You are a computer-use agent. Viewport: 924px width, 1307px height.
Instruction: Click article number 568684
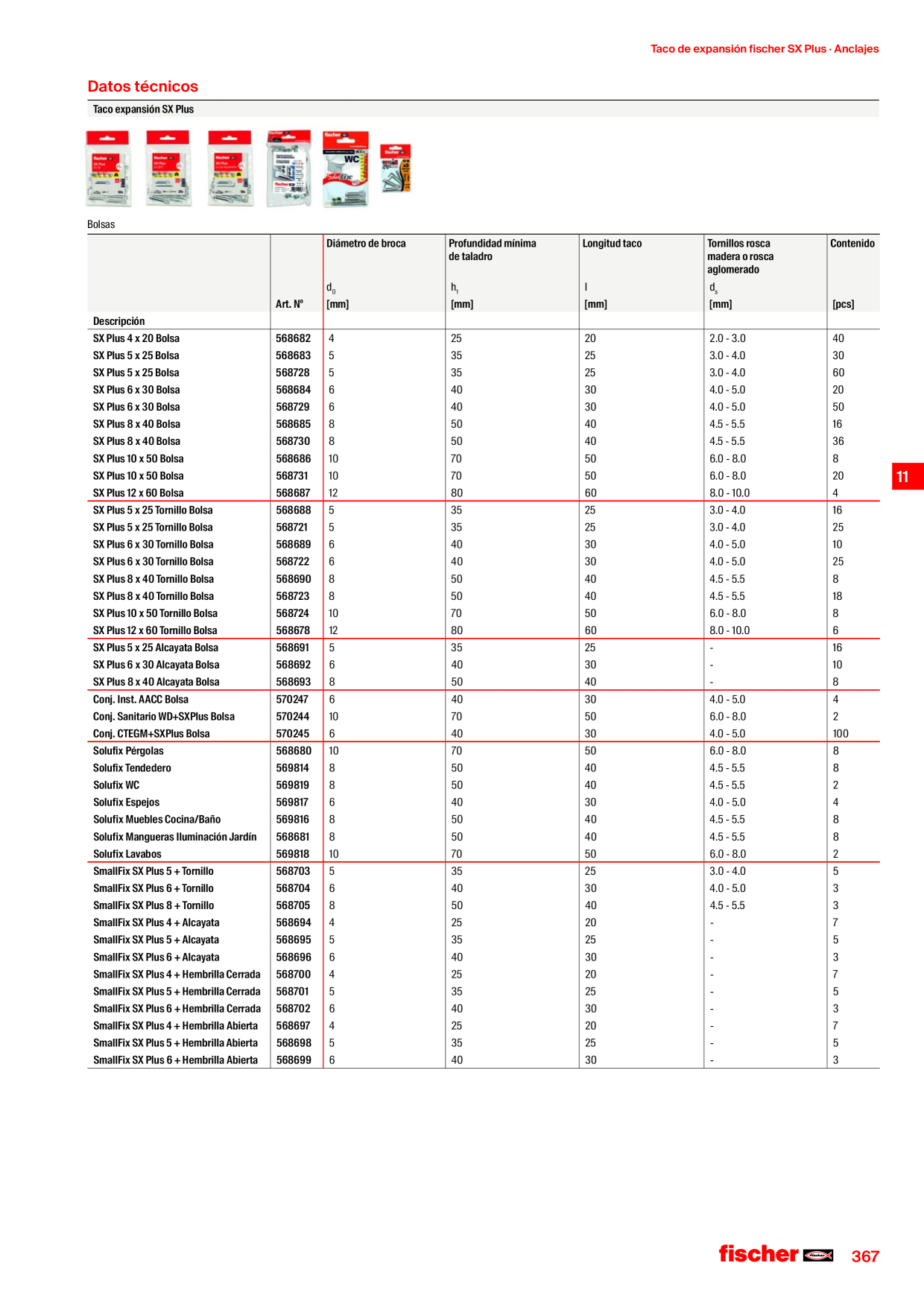(x=294, y=390)
